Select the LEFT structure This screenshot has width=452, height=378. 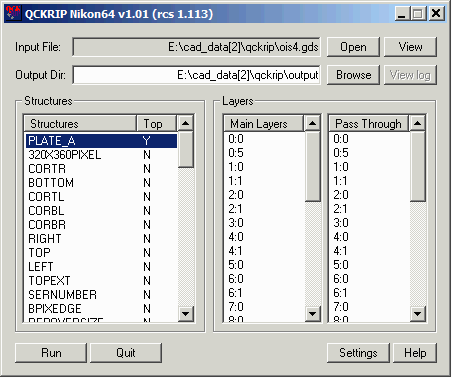coord(101,267)
